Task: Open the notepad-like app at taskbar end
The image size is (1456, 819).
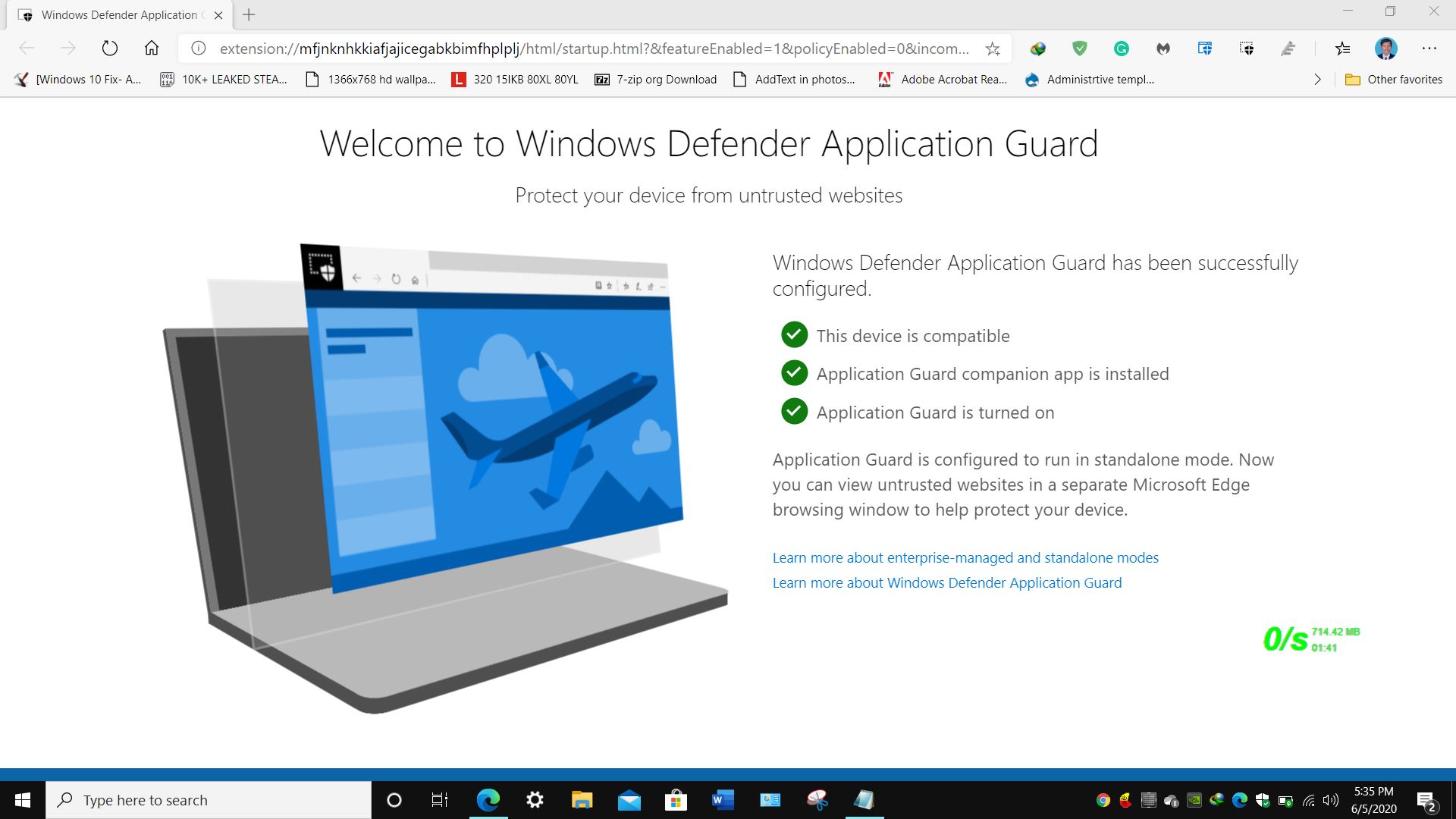Action: pos(864,800)
